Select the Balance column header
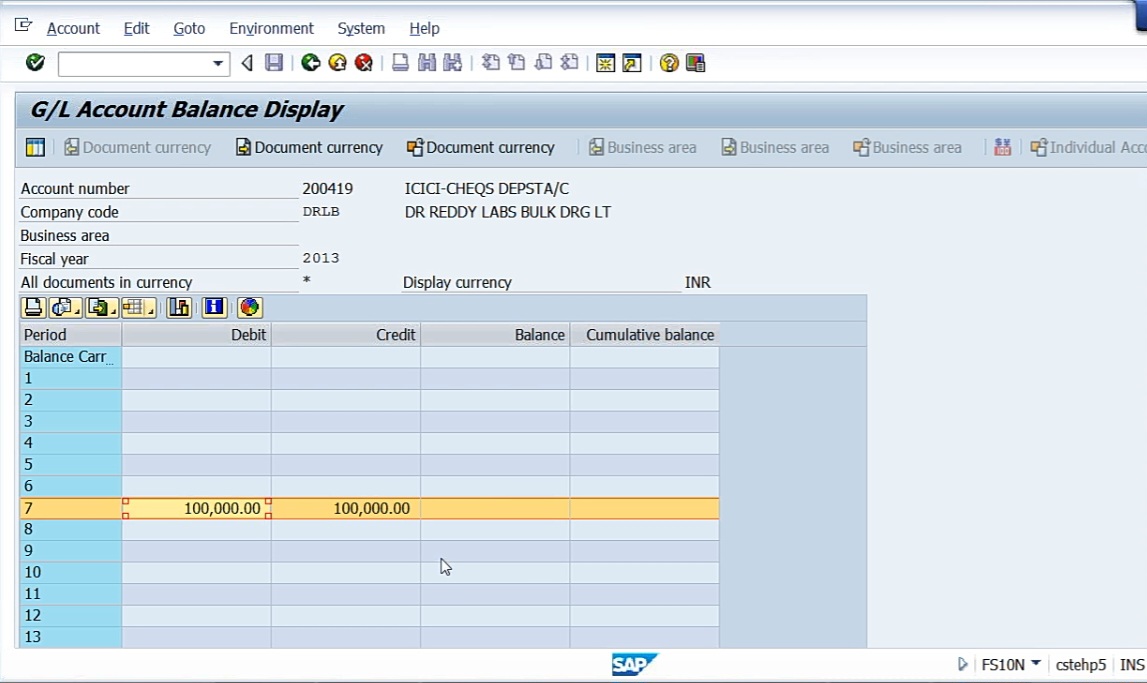The image size is (1147, 683). coord(495,335)
